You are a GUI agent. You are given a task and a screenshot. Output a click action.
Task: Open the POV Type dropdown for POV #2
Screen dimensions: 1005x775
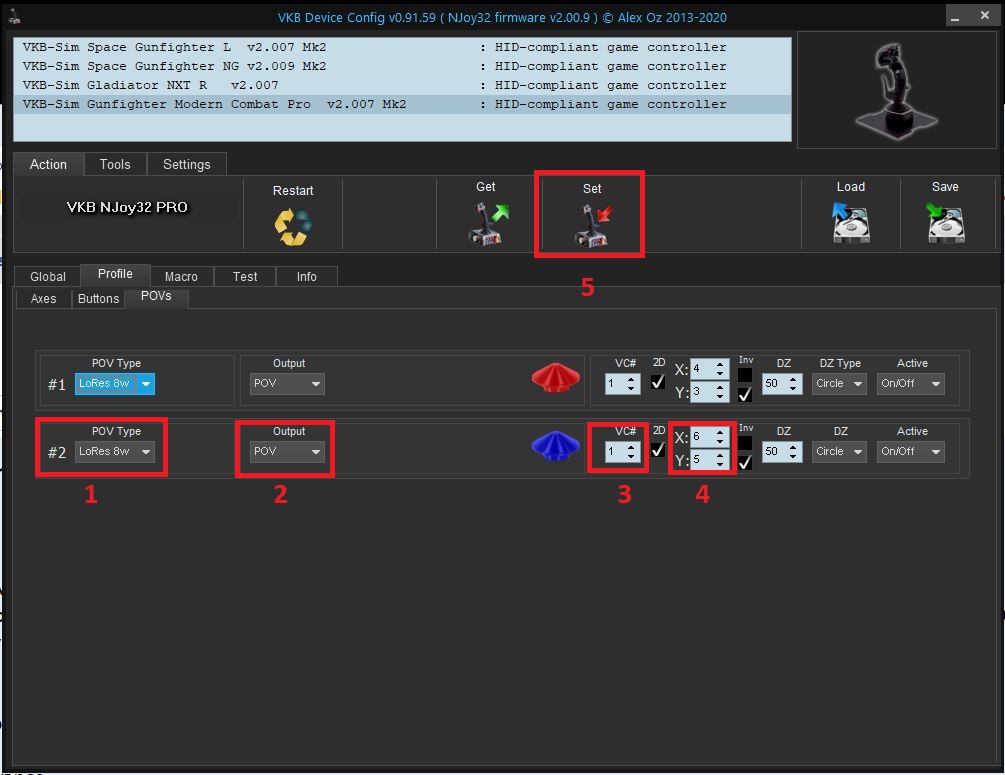tap(115, 452)
